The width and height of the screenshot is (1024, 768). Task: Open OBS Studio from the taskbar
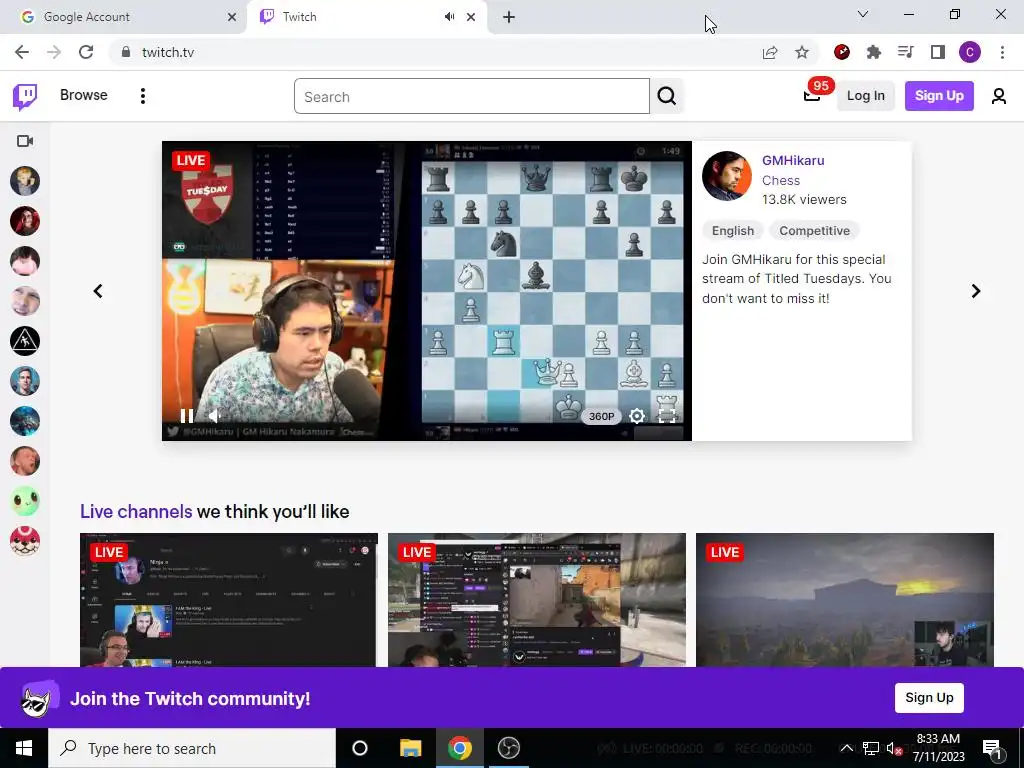(509, 748)
